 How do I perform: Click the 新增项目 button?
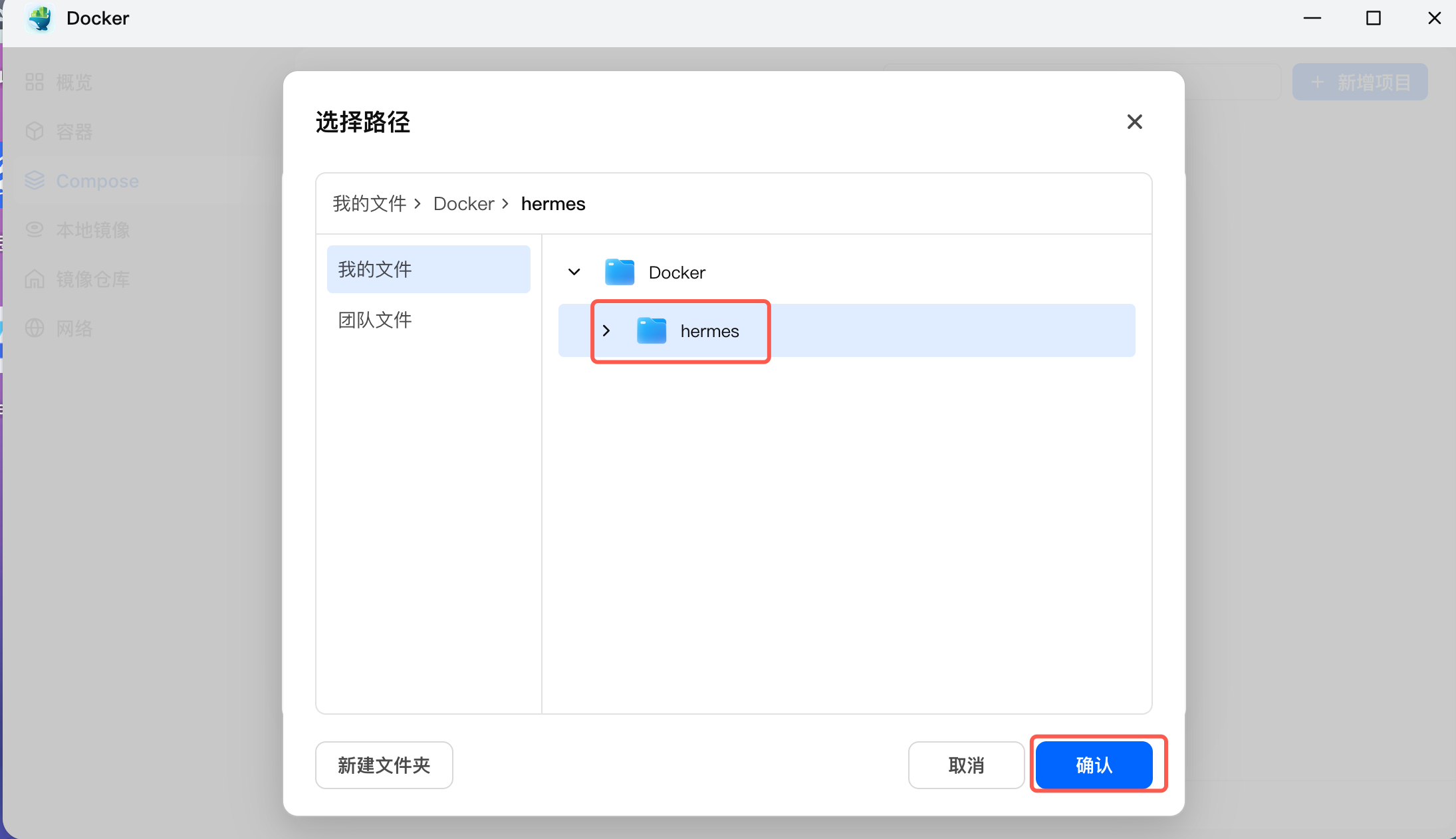pos(1360,82)
